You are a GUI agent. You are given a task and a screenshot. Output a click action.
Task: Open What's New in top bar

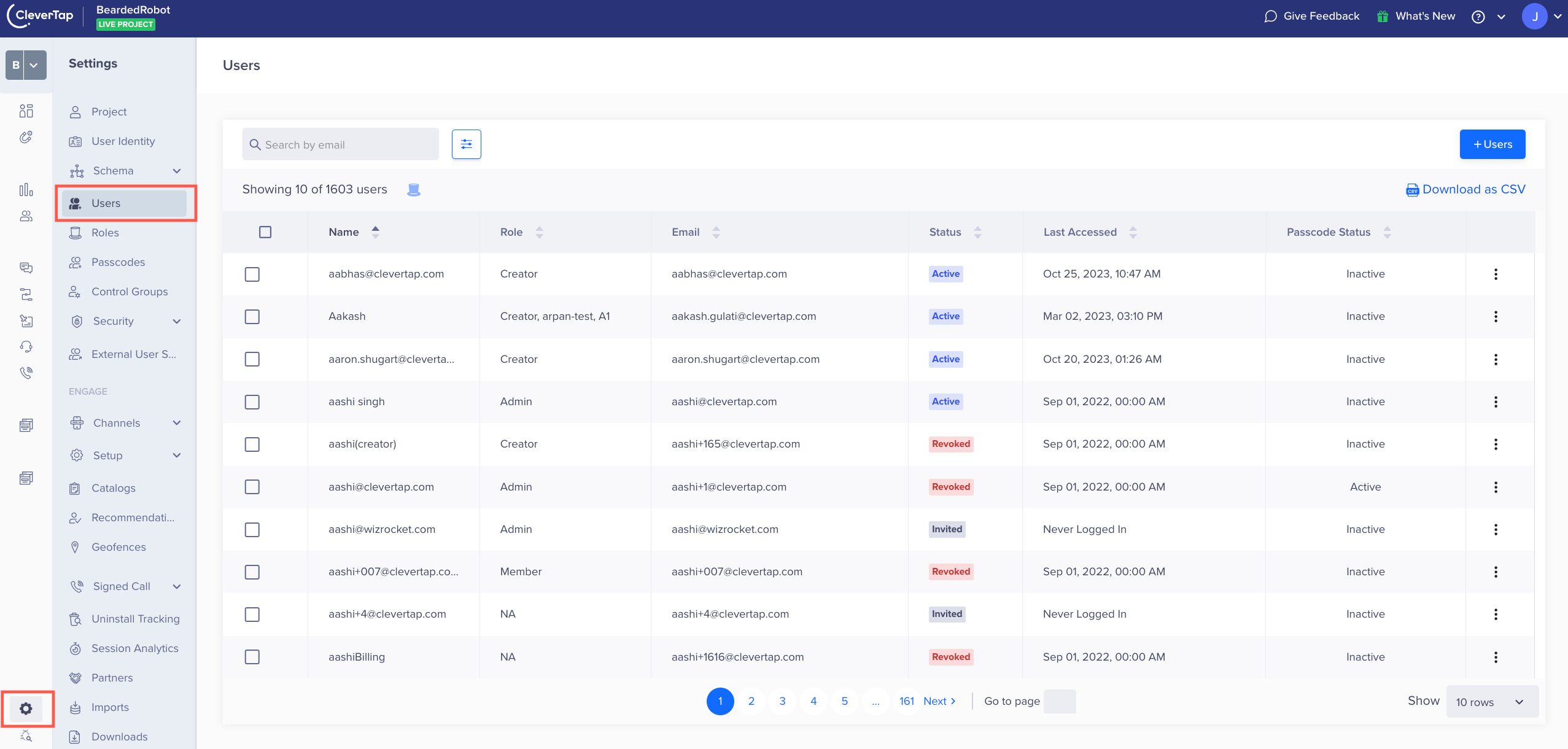pyautogui.click(x=1416, y=17)
